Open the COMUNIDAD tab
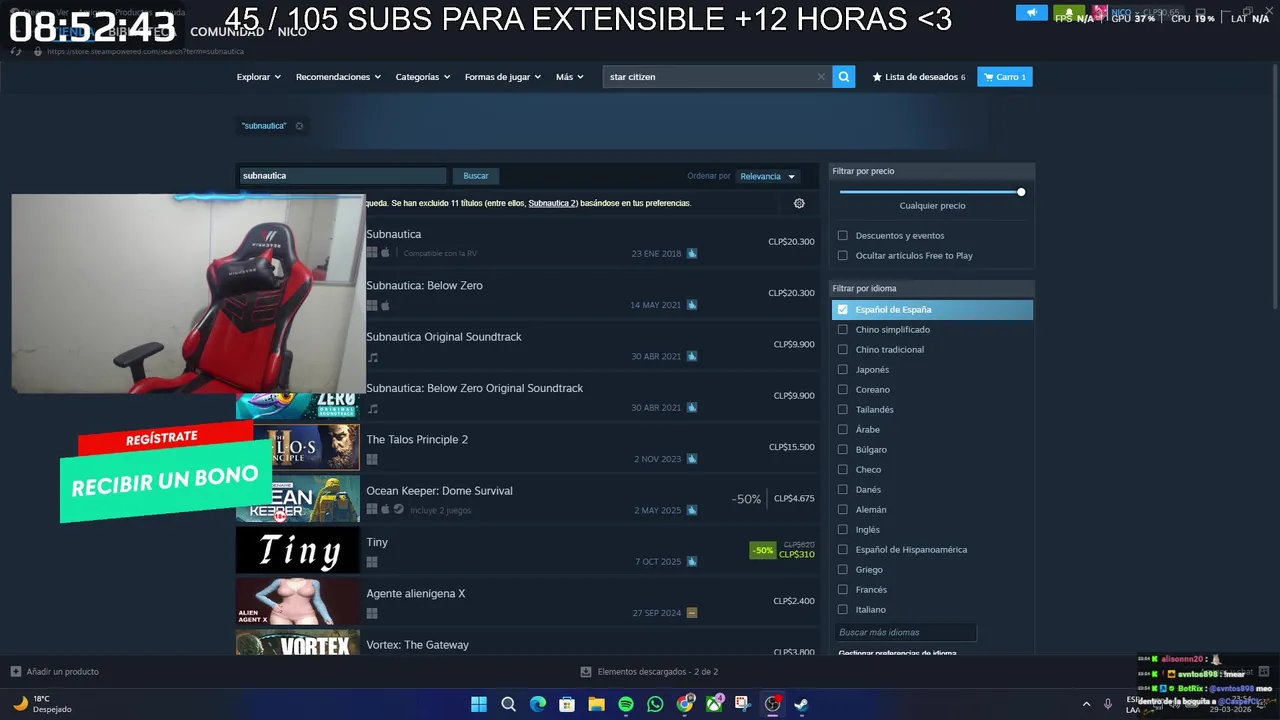Screen dimensions: 1280x720 pyautogui.click(x=227, y=32)
